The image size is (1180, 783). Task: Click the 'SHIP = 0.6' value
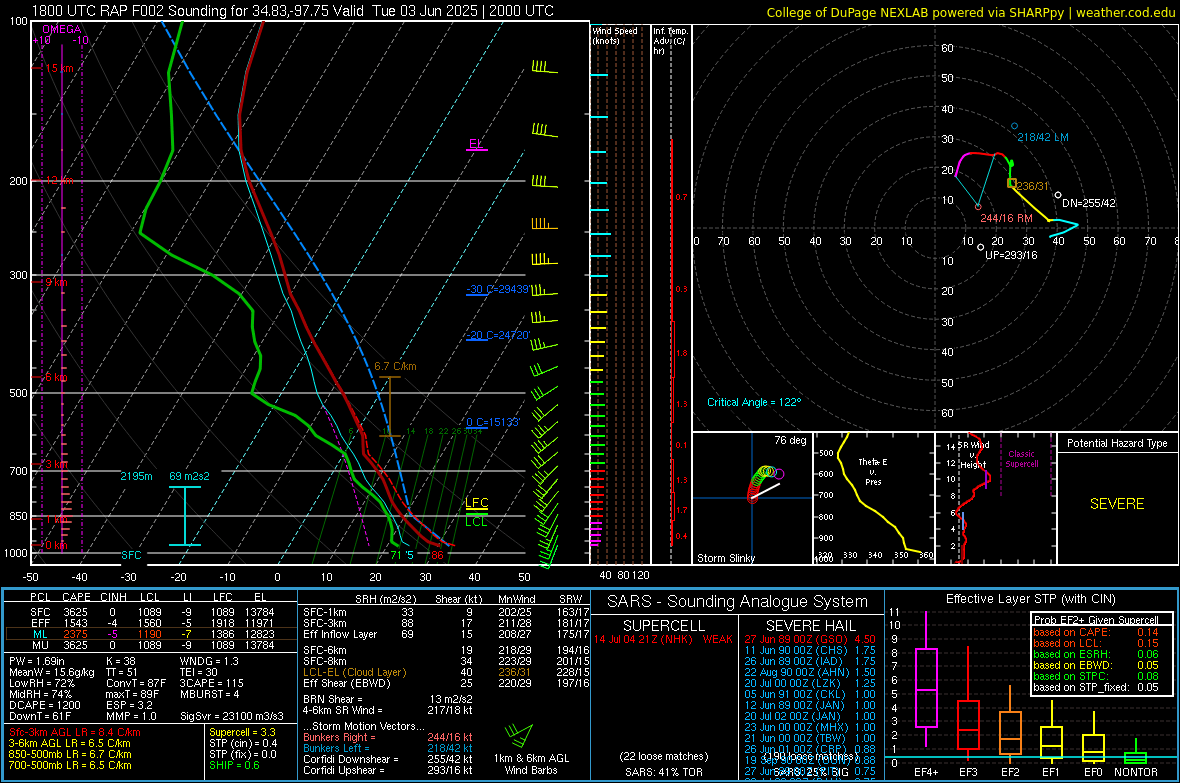tap(233, 765)
